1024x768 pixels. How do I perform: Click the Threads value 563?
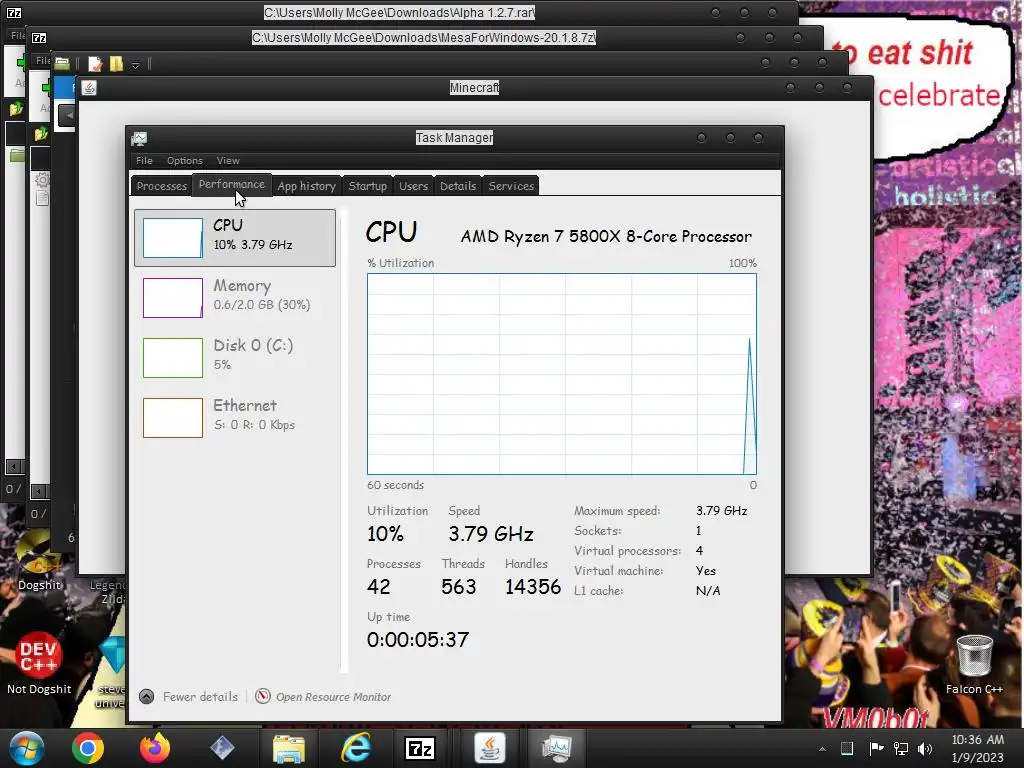click(458, 586)
